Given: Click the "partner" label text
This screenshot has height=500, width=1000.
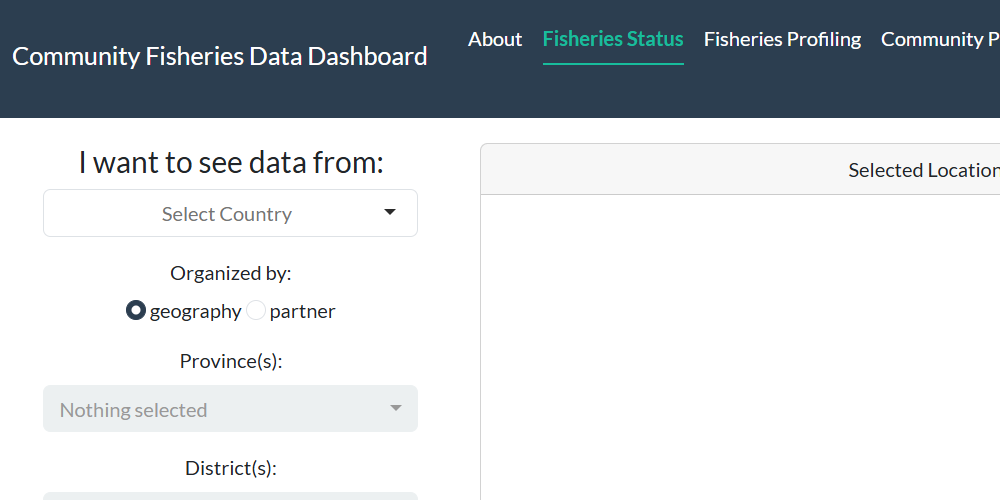Looking at the screenshot, I should tap(302, 311).
